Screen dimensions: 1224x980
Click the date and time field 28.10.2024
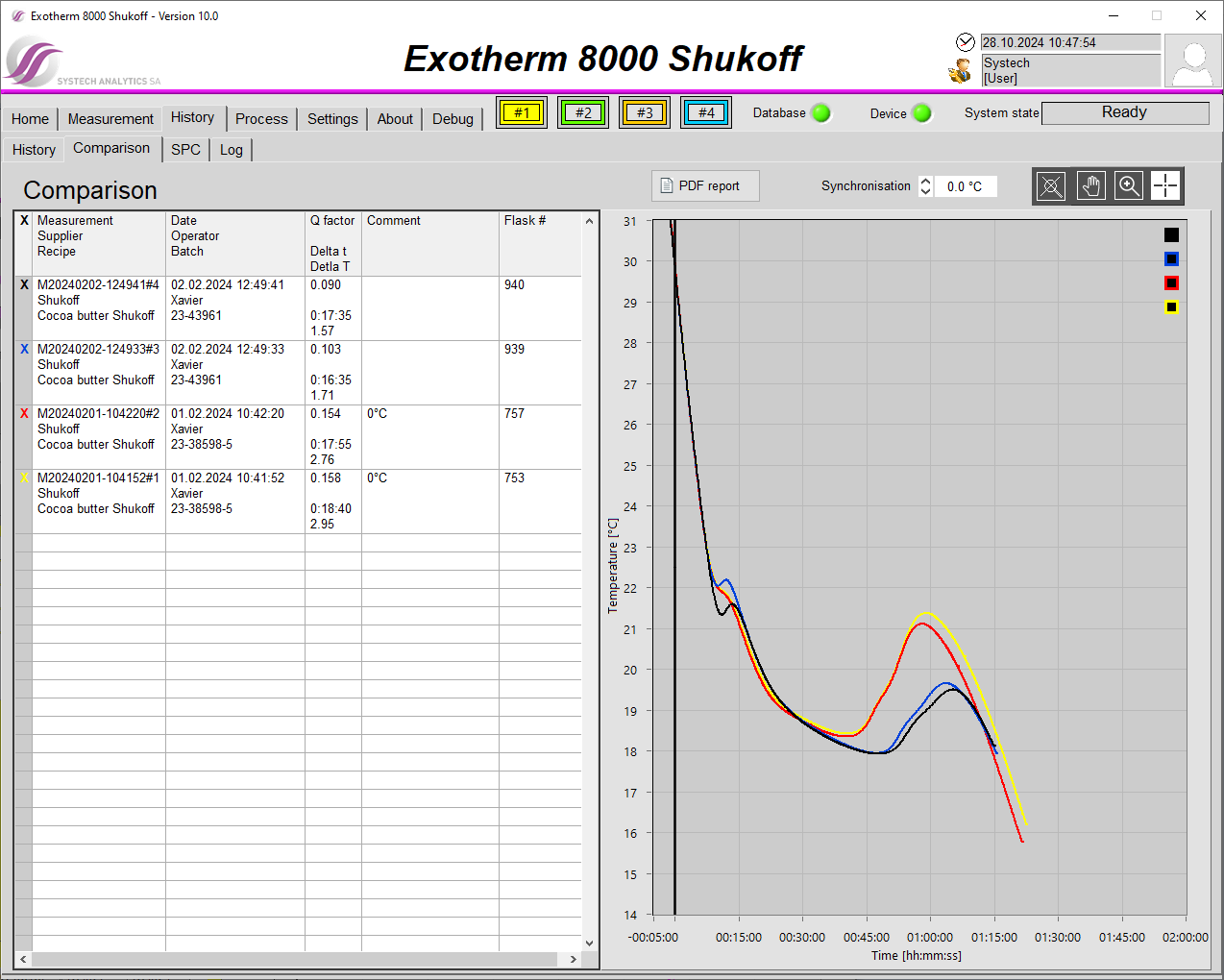click(1070, 42)
